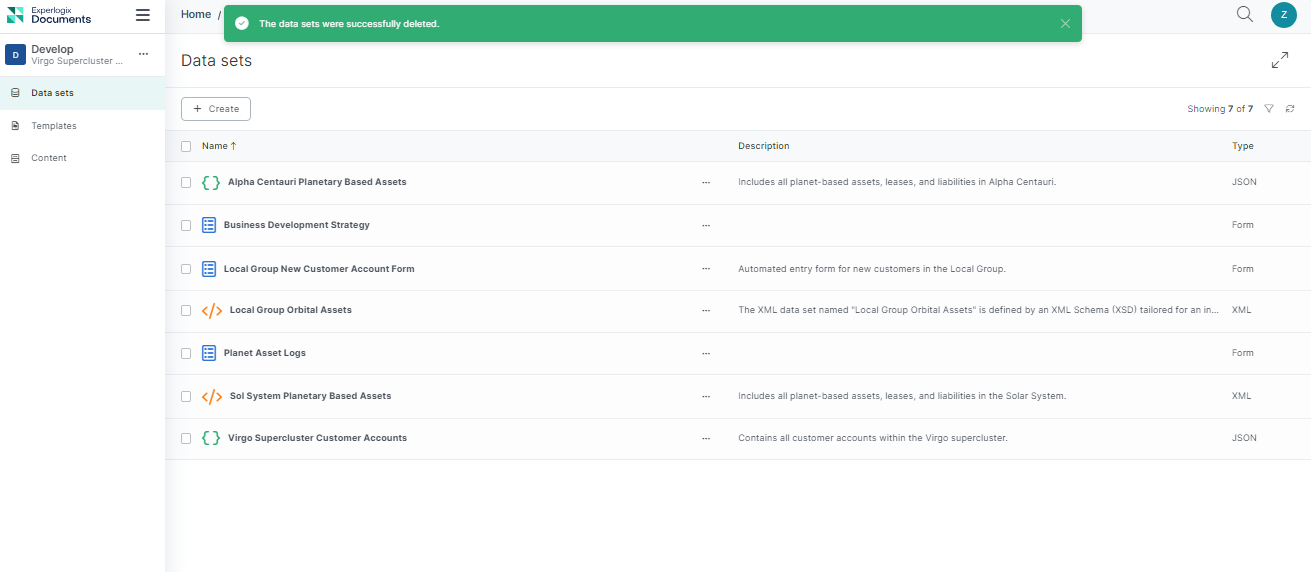Viewport: 1311px width, 572px height.
Task: Navigate to Home breadcrumb link
Action: [x=196, y=15]
